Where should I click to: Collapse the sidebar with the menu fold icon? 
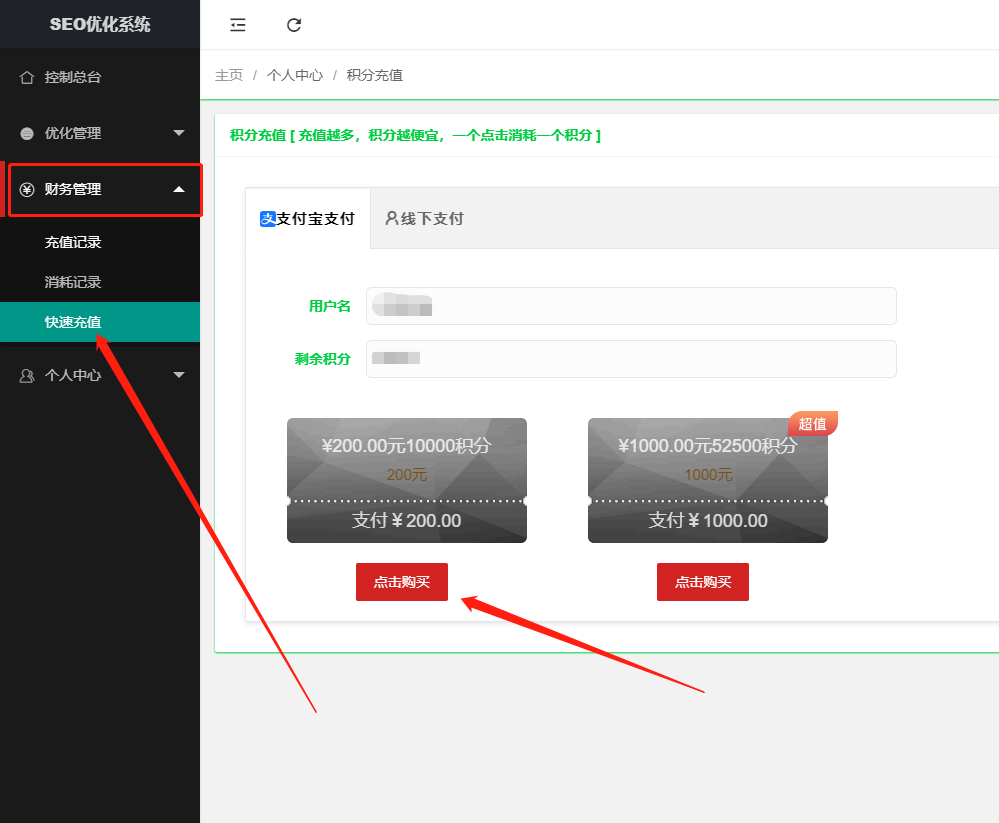click(238, 25)
